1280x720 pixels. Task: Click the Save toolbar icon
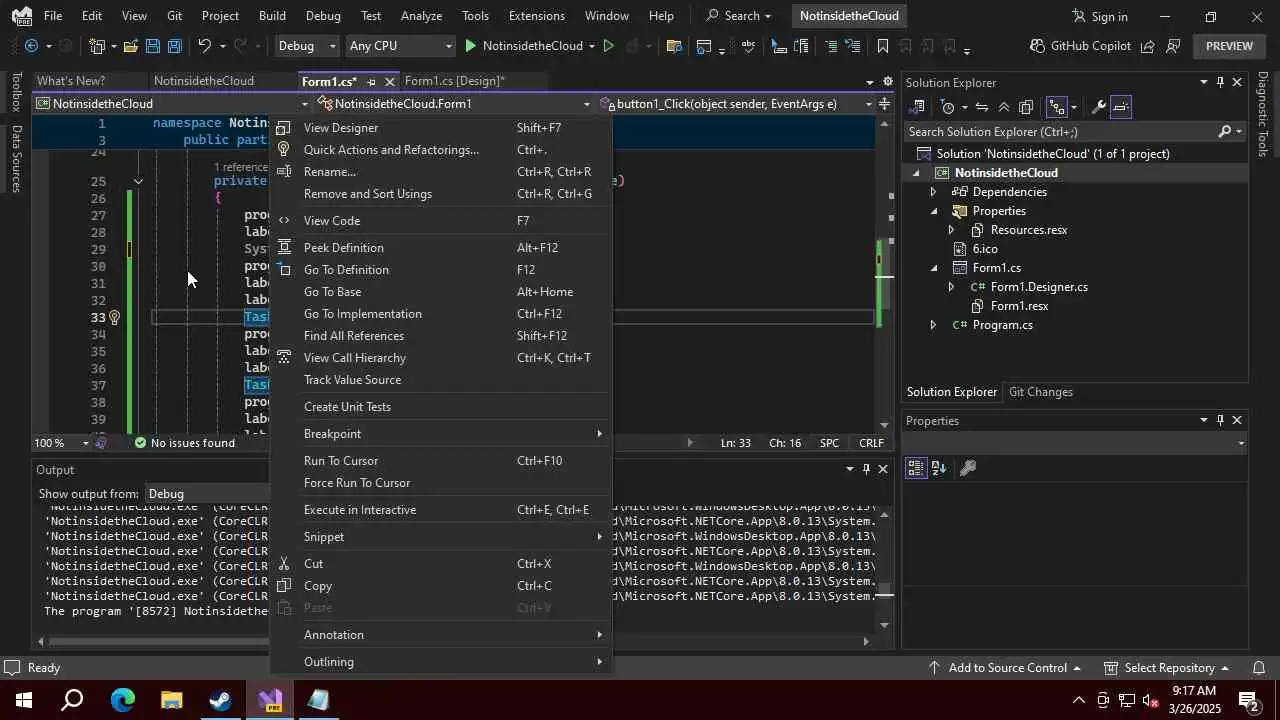(152, 46)
